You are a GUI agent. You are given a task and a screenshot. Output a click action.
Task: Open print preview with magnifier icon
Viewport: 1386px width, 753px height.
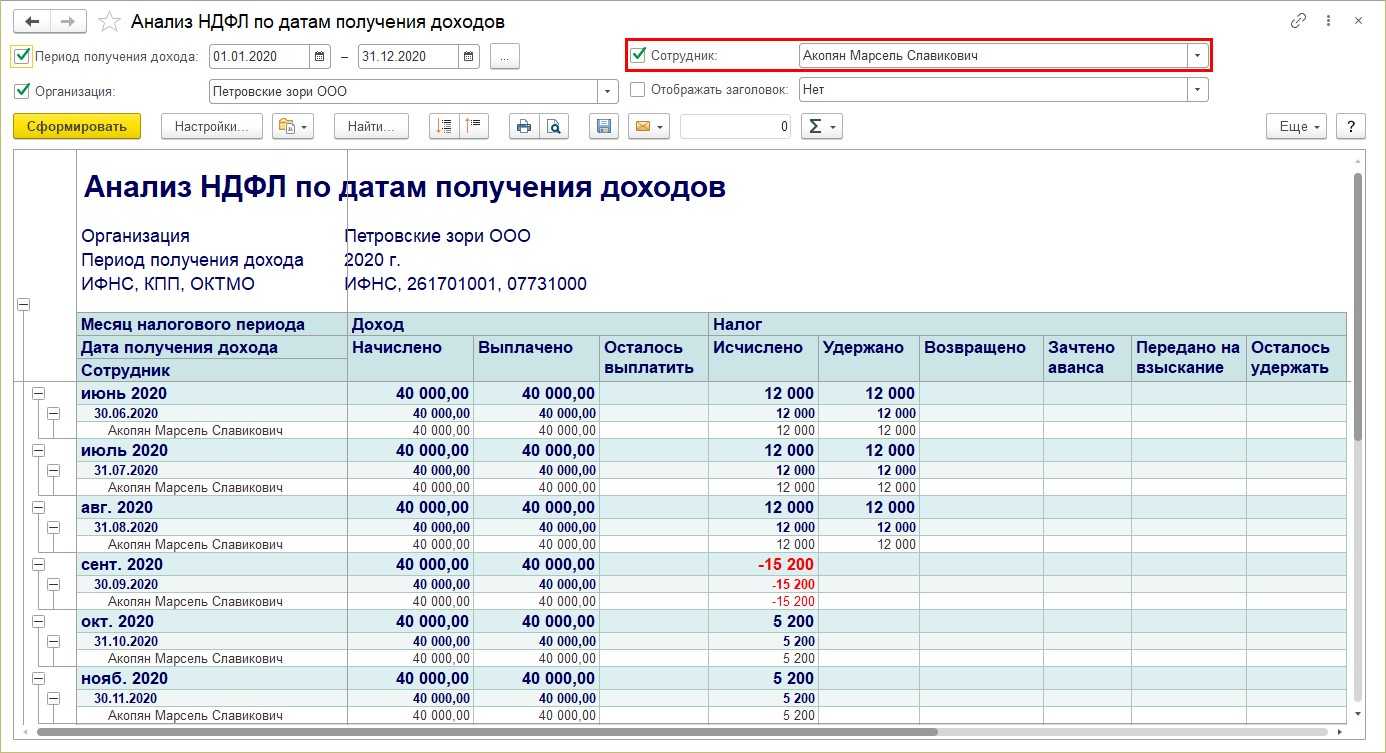(553, 126)
